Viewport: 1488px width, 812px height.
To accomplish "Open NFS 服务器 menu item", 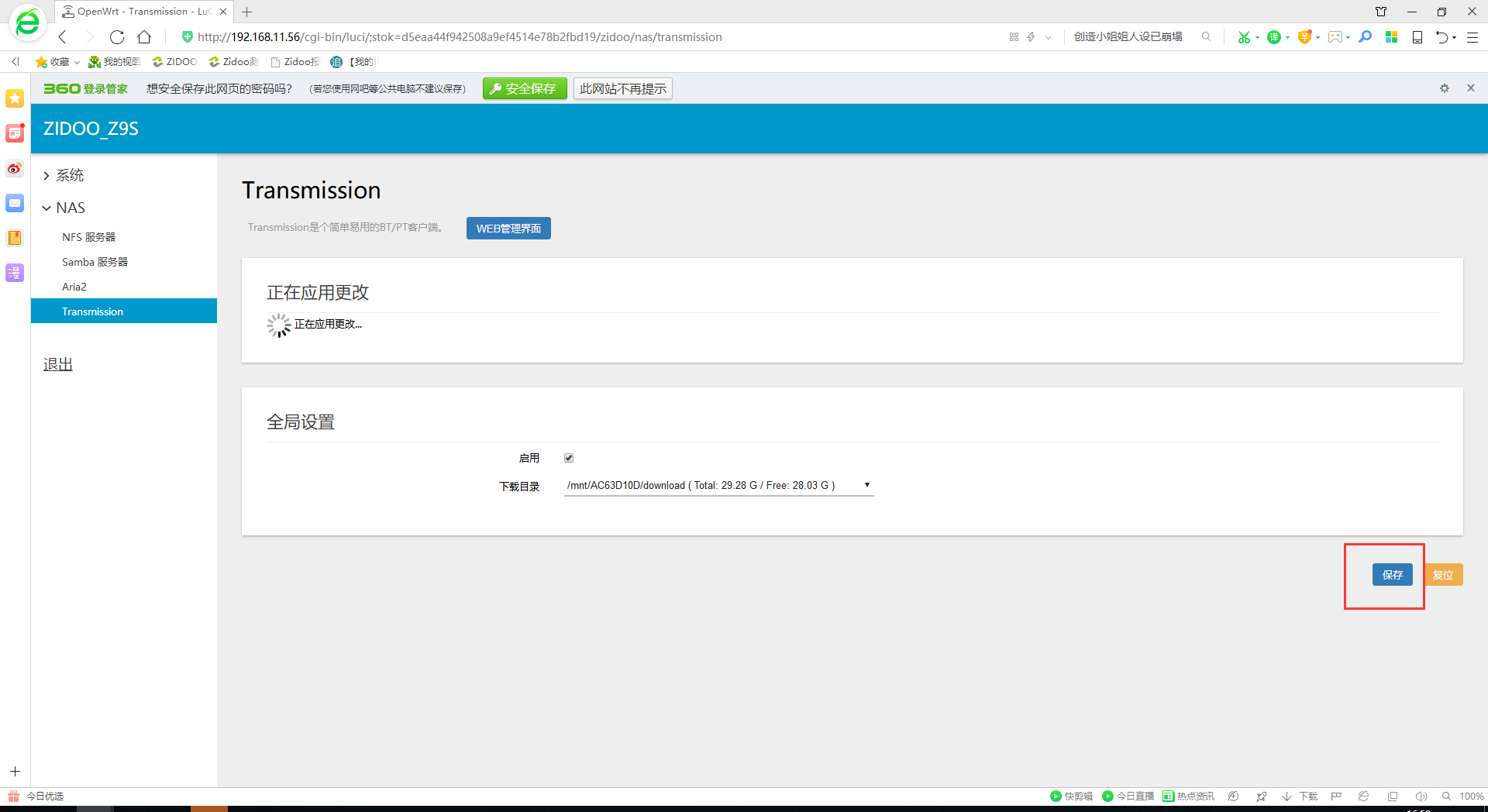I will pos(89,237).
